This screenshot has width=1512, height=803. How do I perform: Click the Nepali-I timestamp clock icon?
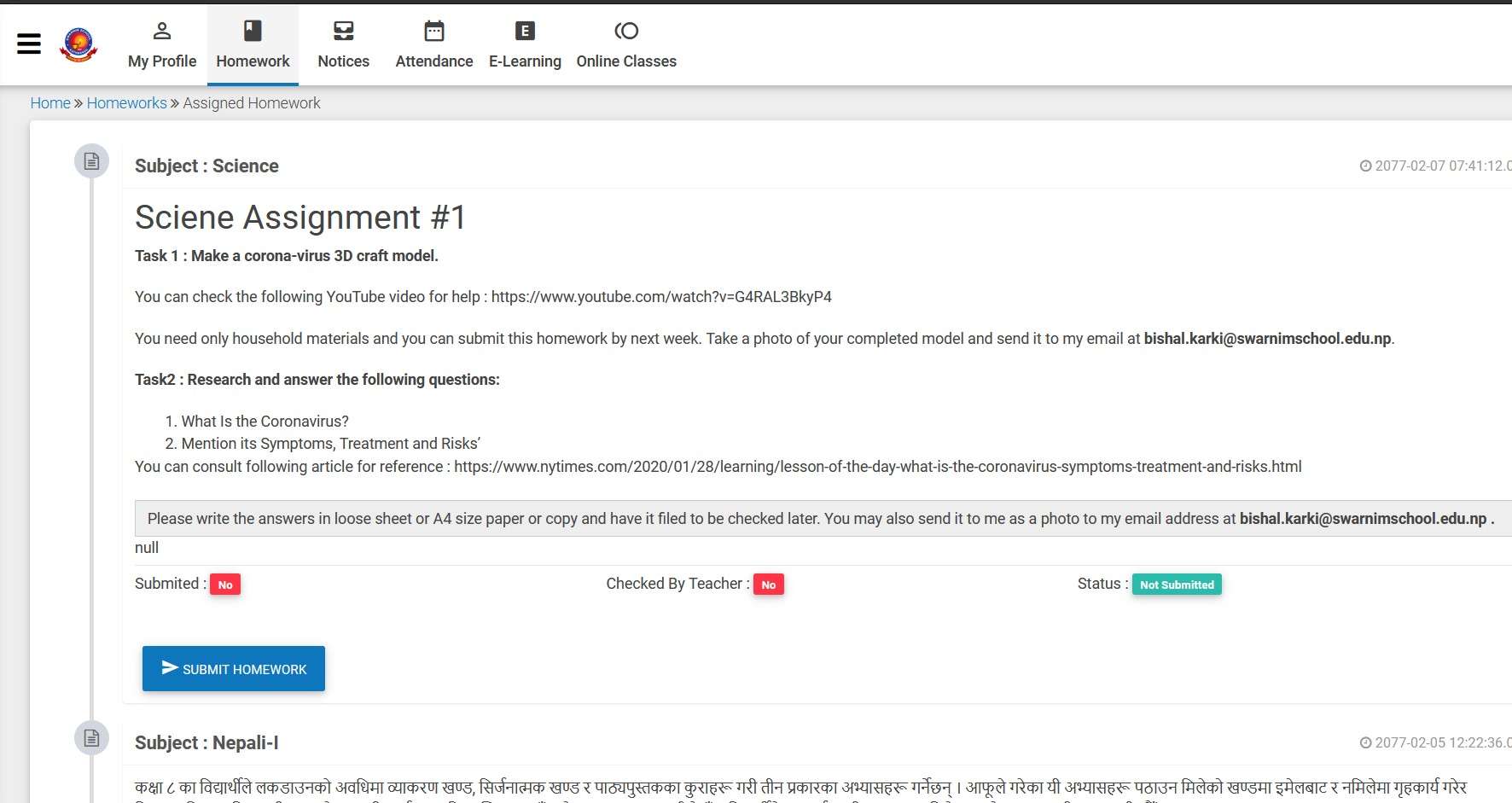[1365, 743]
